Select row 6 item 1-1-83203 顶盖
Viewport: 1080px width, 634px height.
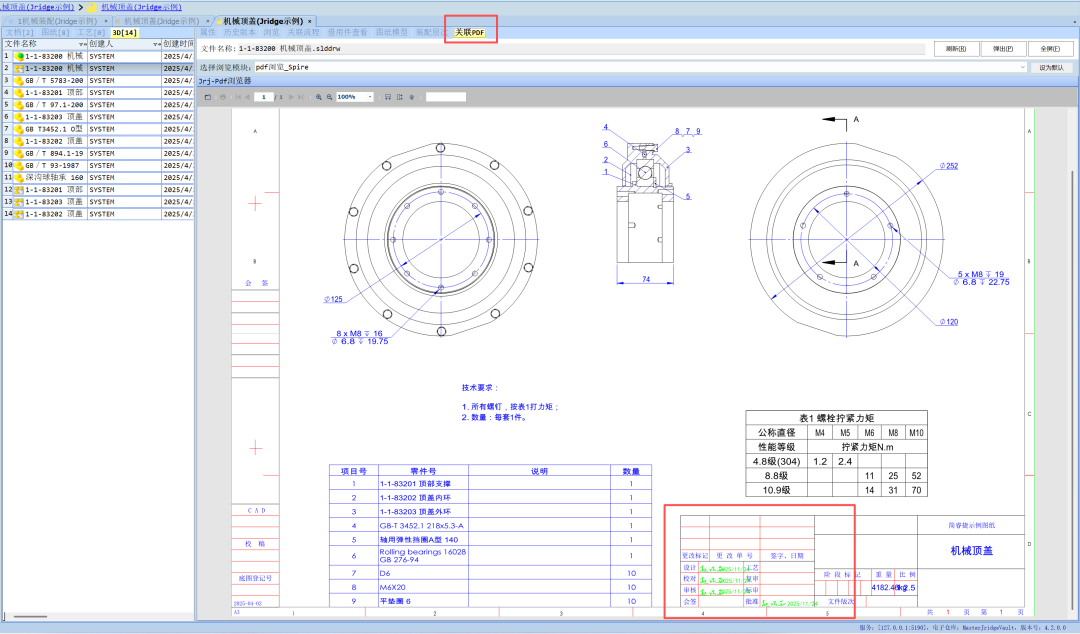(x=98, y=117)
